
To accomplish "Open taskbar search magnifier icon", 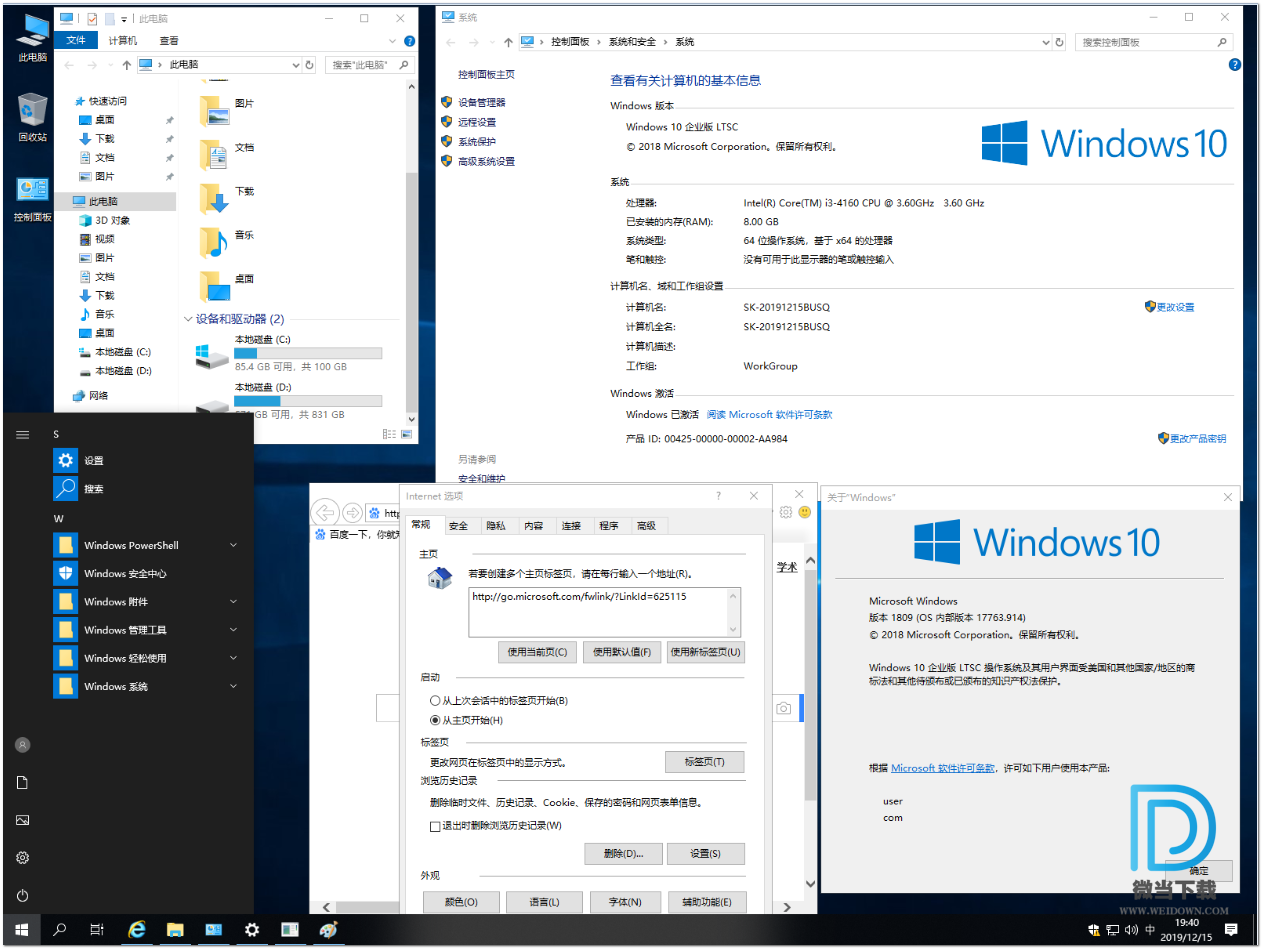I will coord(59,929).
